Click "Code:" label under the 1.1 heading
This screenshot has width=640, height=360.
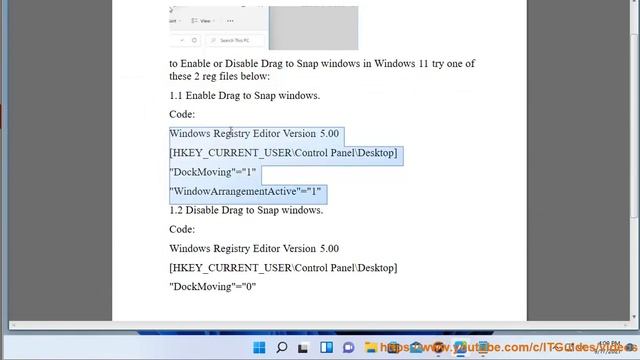click(182, 114)
